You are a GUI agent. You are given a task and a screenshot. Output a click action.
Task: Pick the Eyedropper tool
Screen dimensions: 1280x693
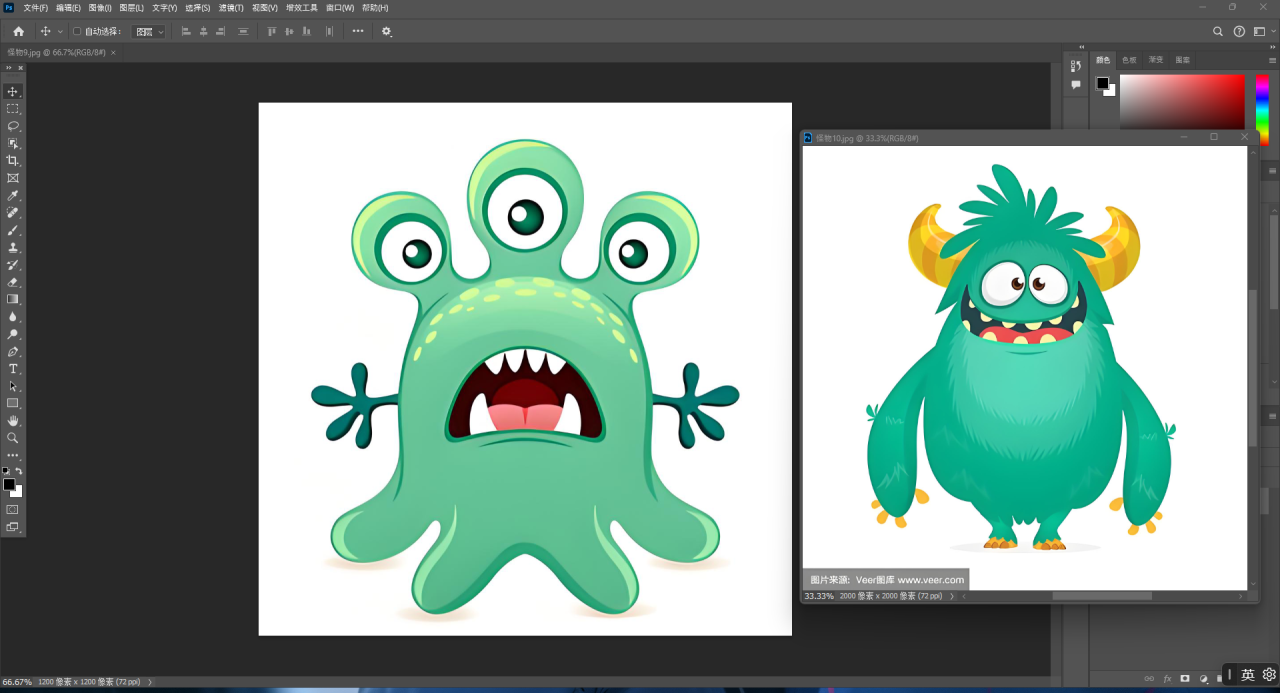(x=13, y=196)
